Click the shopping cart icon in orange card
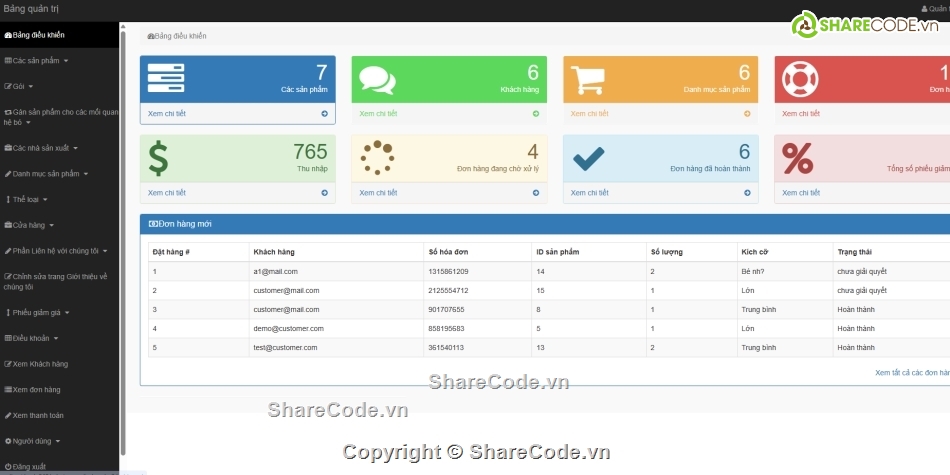Viewport: 950px width, 475px height. click(588, 80)
